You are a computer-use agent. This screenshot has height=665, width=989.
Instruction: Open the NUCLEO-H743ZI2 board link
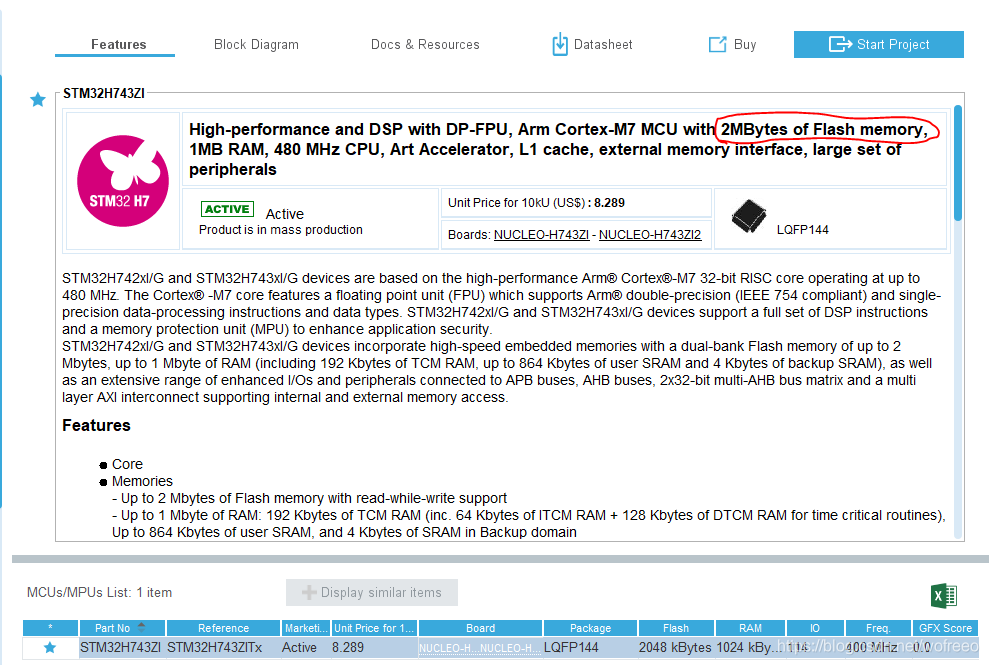(650, 235)
